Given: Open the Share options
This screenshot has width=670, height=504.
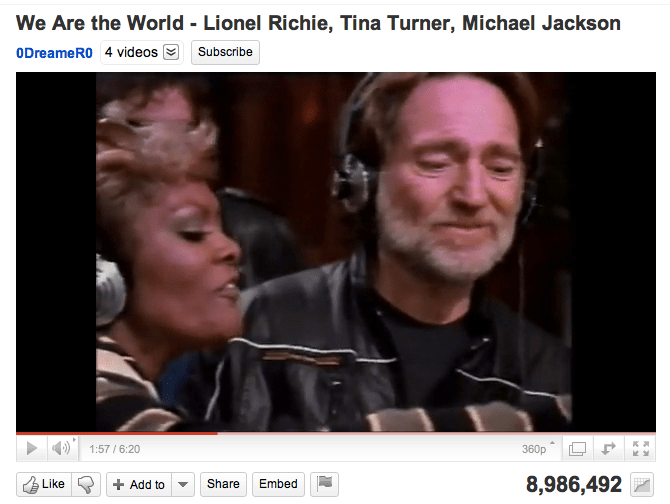Looking at the screenshot, I should [223, 484].
